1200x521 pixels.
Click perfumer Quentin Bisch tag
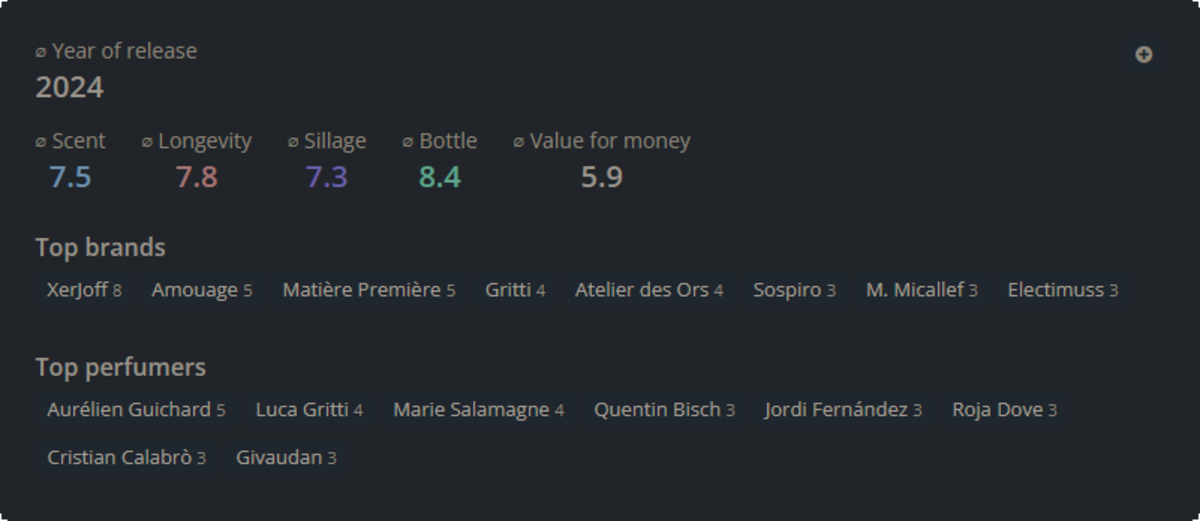point(664,410)
